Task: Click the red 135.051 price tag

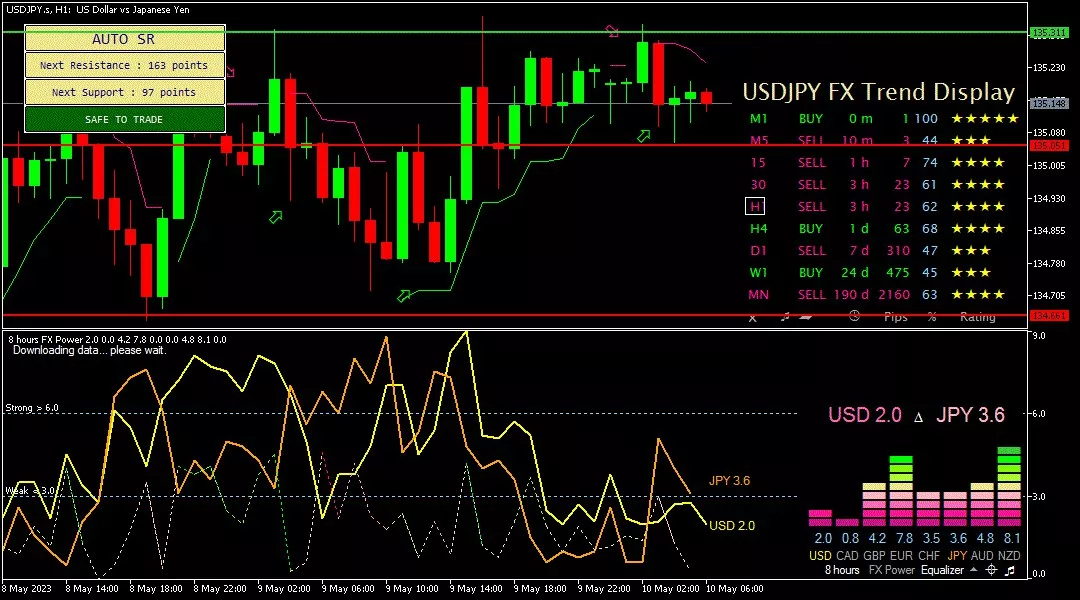Action: (x=1049, y=145)
